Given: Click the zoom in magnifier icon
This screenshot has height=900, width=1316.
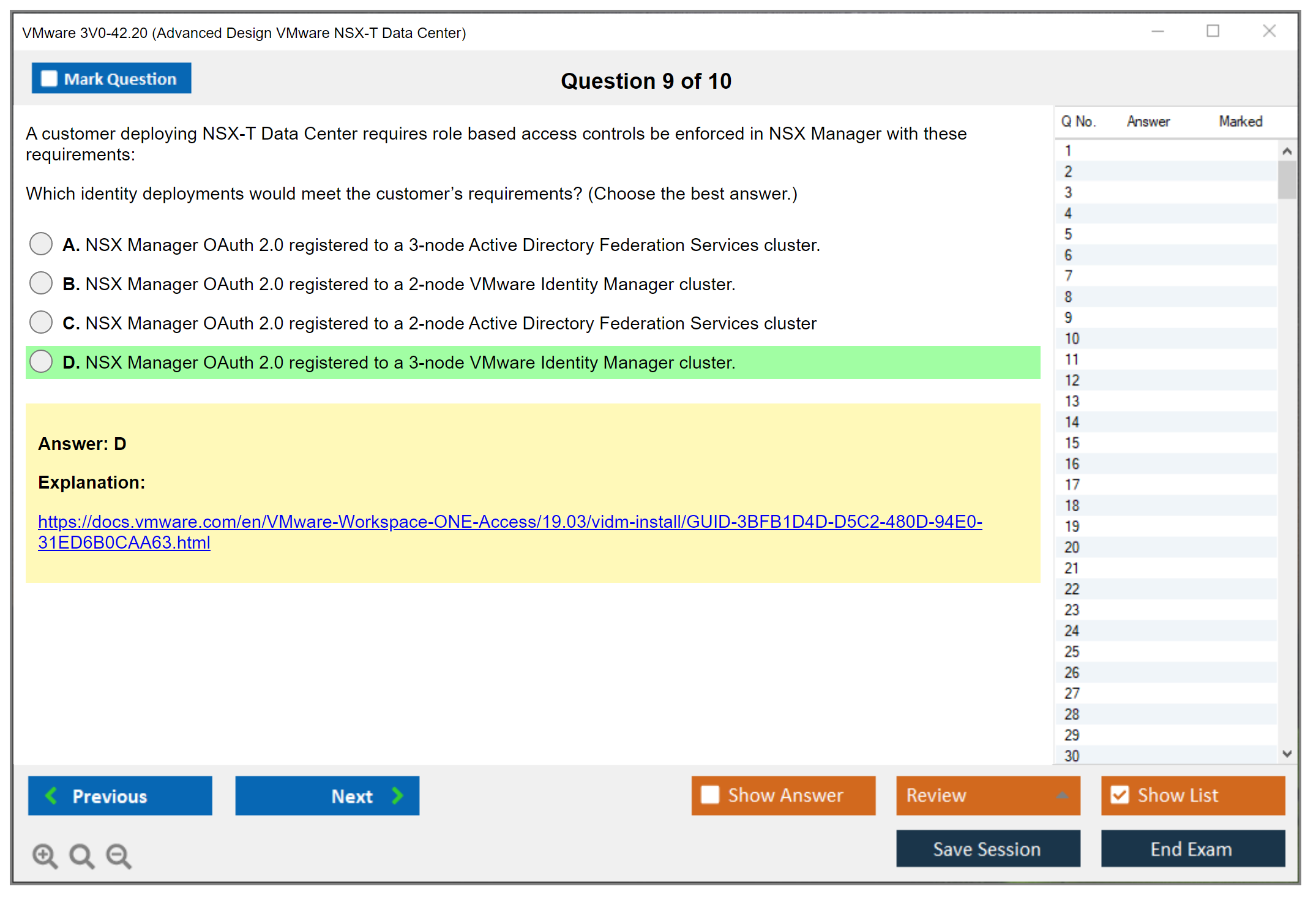Looking at the screenshot, I should point(44,855).
